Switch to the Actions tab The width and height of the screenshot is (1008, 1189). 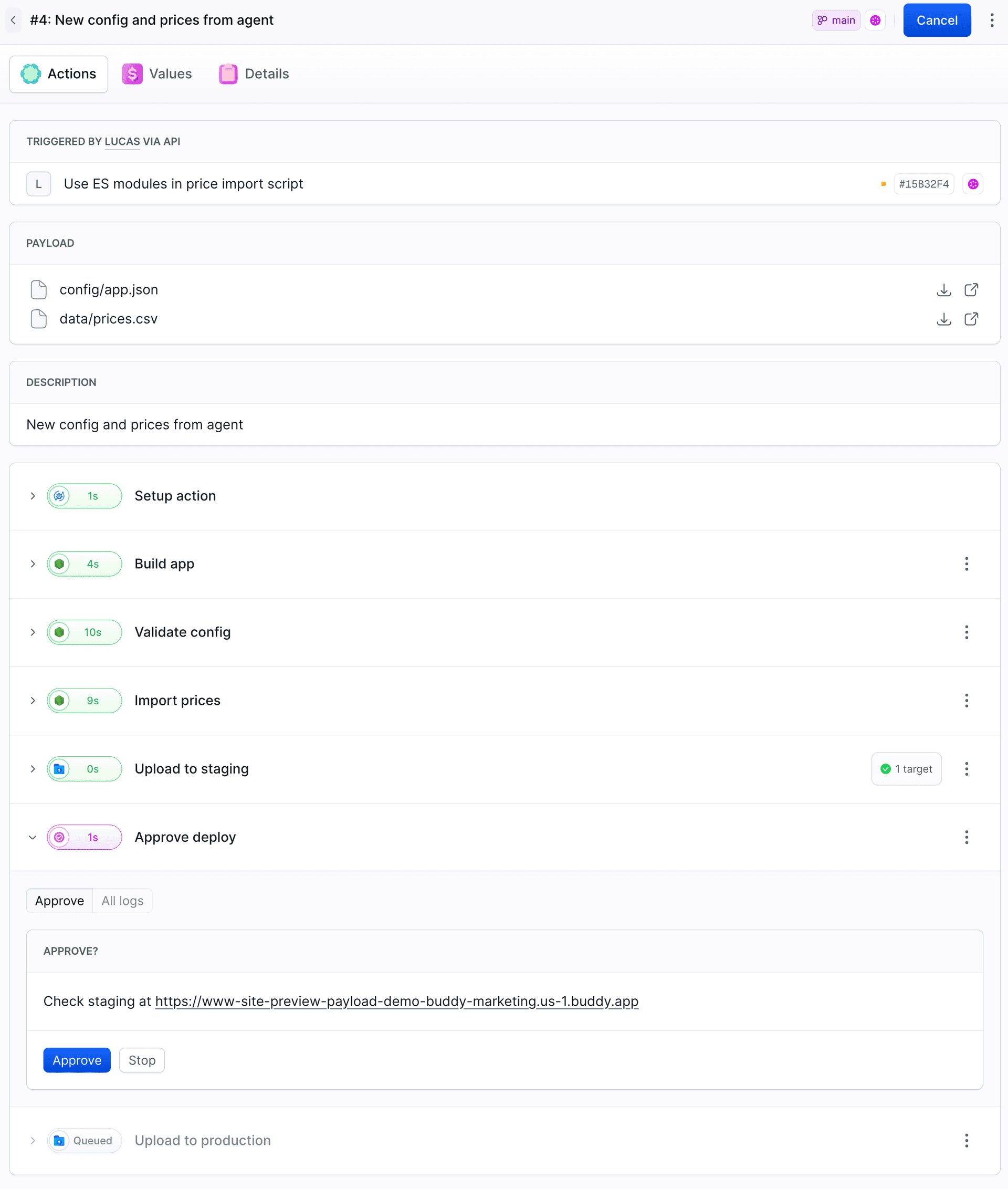(58, 74)
